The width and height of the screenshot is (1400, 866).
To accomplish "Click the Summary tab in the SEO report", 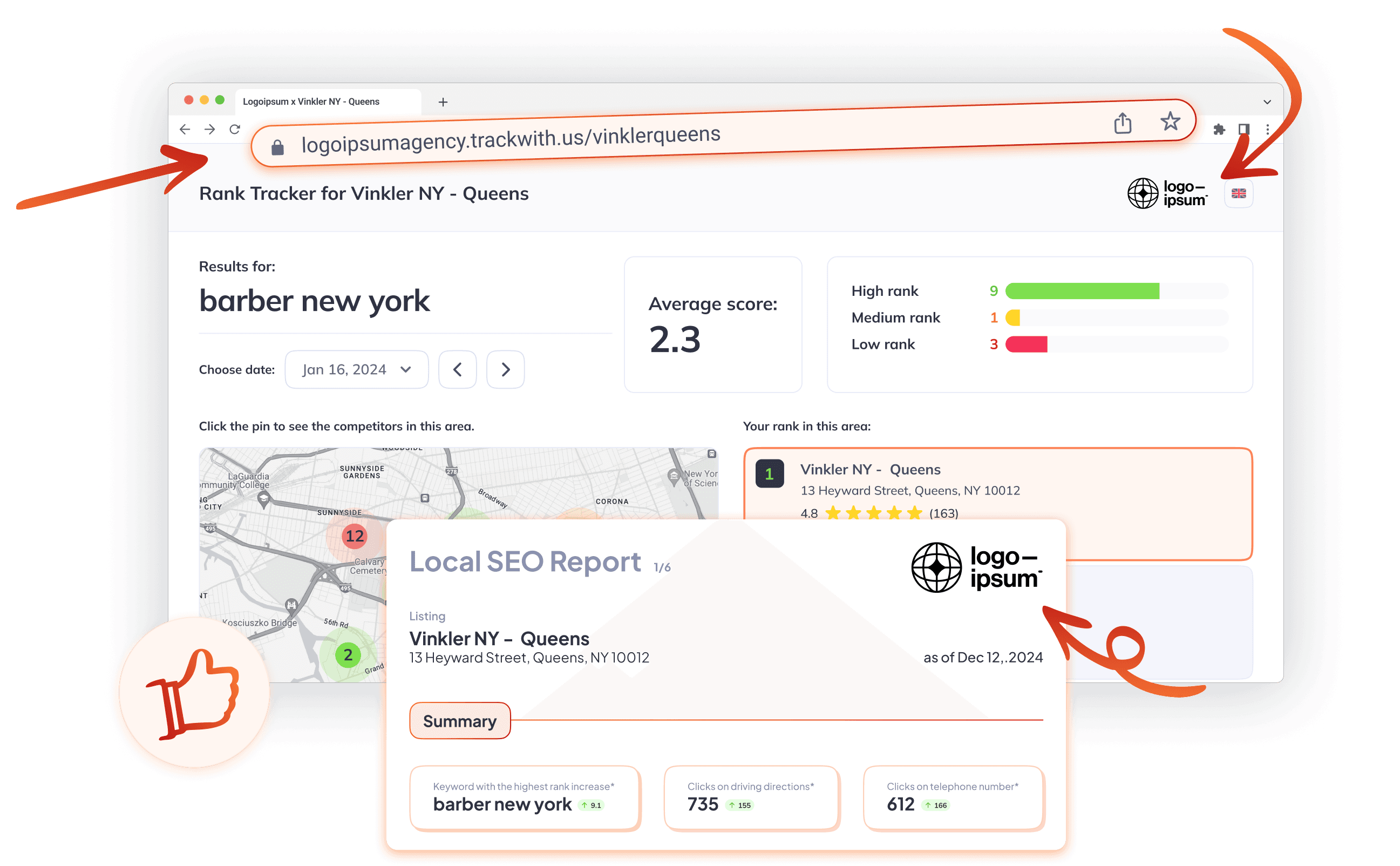I will pyautogui.click(x=460, y=721).
